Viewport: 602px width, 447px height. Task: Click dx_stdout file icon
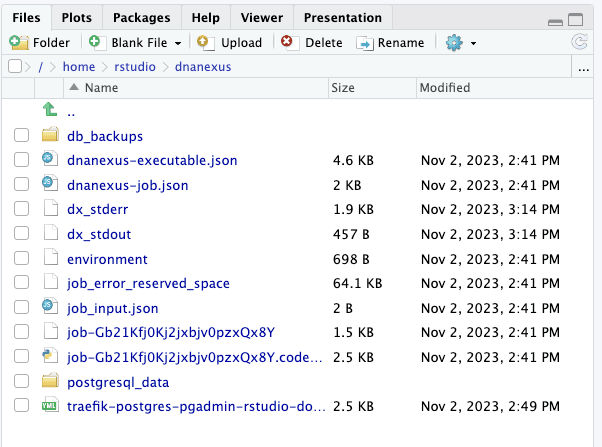51,233
